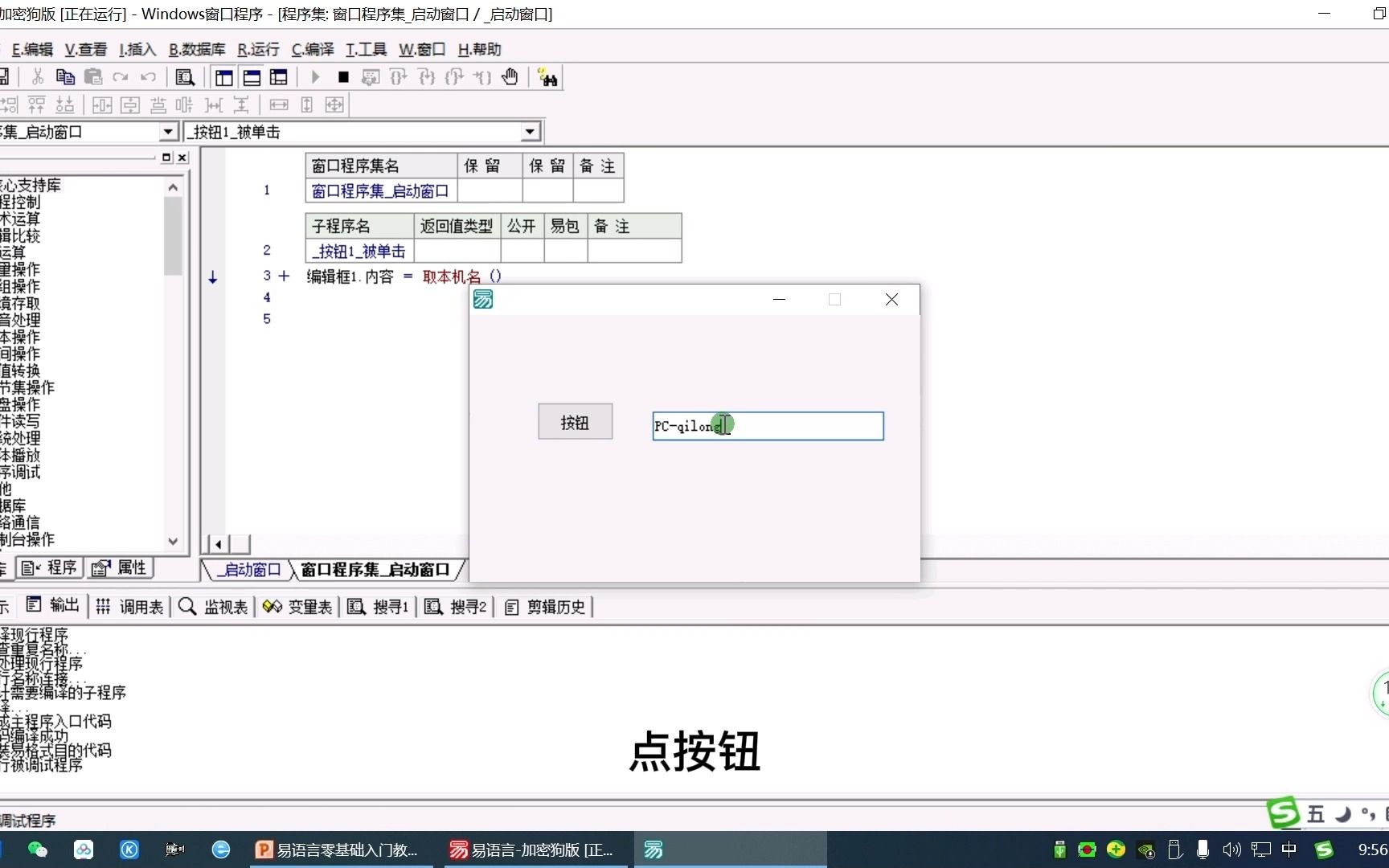Open Microsoft Edge from the taskbar
Screen dimensions: 1389x868
219,850
